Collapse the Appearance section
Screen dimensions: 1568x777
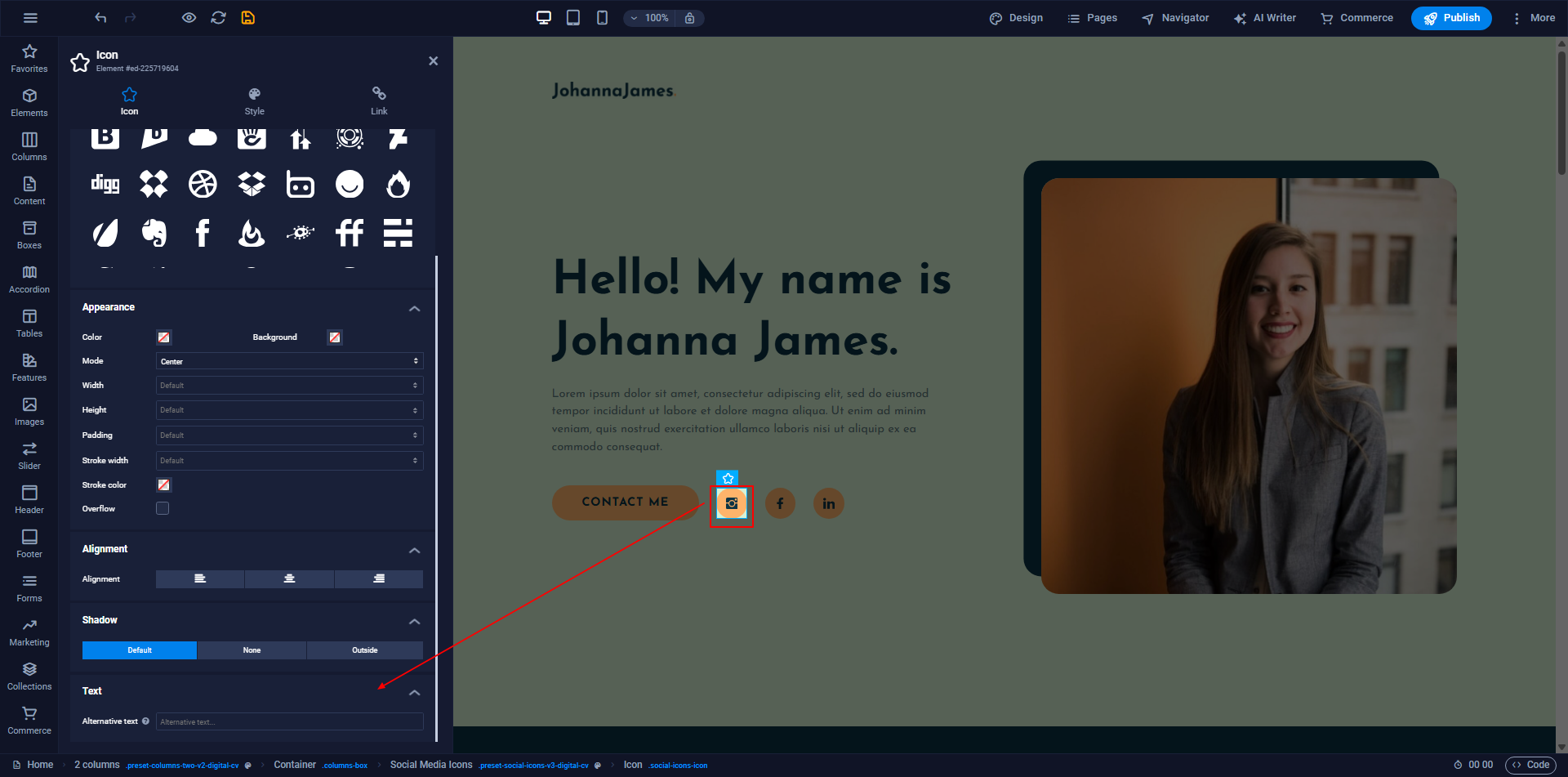[x=414, y=308]
